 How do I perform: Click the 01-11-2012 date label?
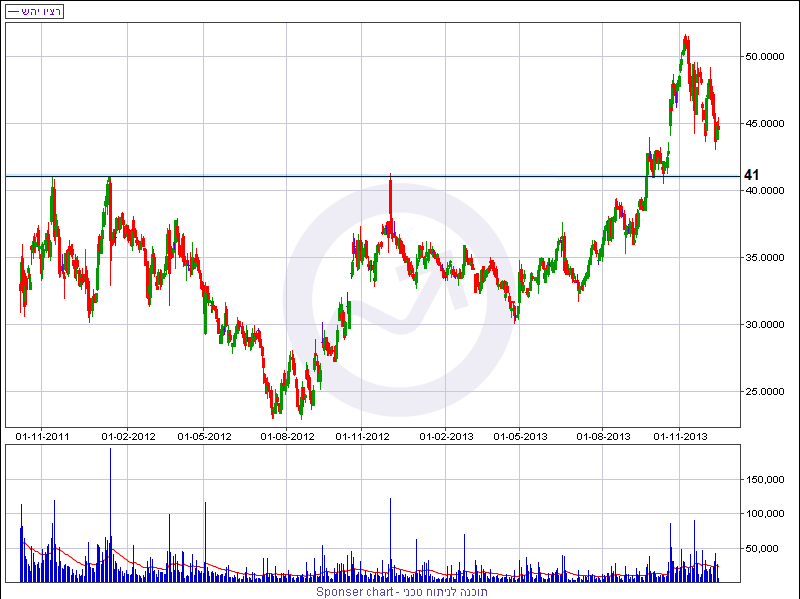pyautogui.click(x=362, y=437)
